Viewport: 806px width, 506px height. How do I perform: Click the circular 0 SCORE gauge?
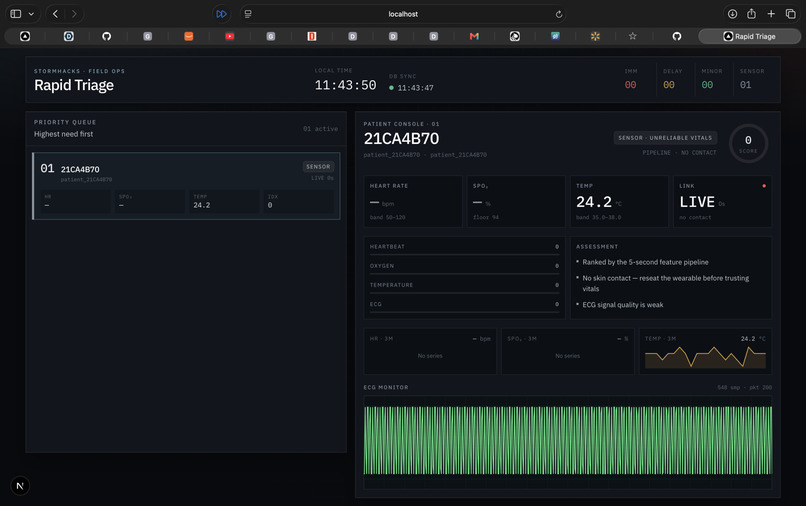tap(748, 143)
